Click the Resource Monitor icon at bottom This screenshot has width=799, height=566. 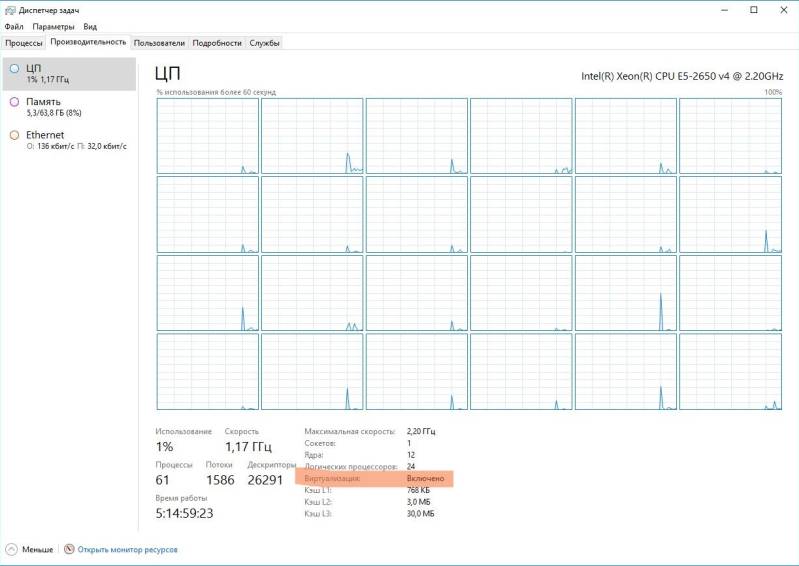69,549
